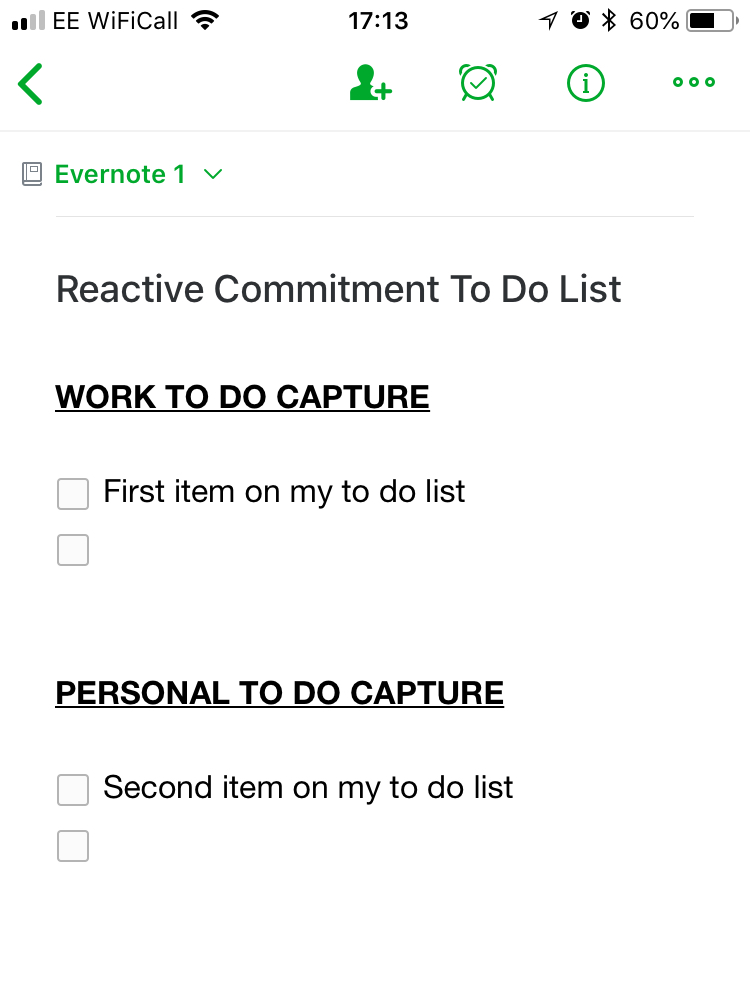Tick the empty checkbox under Second item
750x987 pixels.
tap(73, 846)
